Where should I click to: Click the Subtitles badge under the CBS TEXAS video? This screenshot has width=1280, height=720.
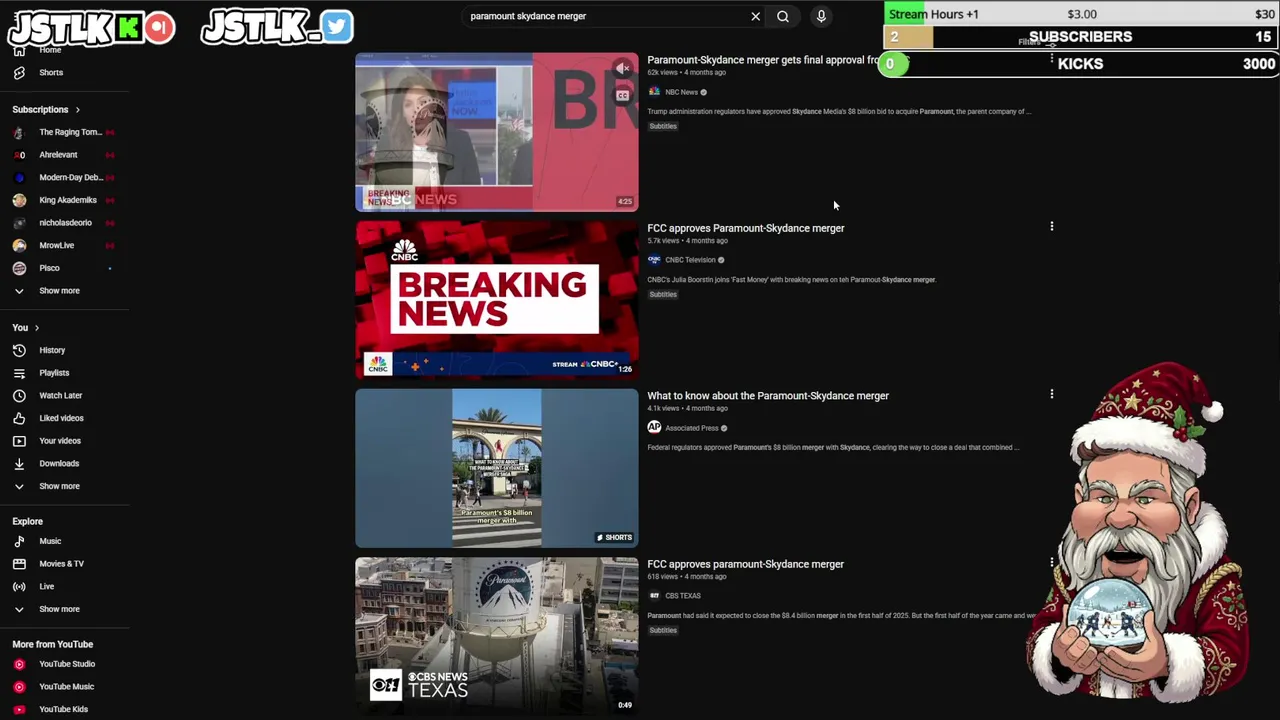point(663,630)
